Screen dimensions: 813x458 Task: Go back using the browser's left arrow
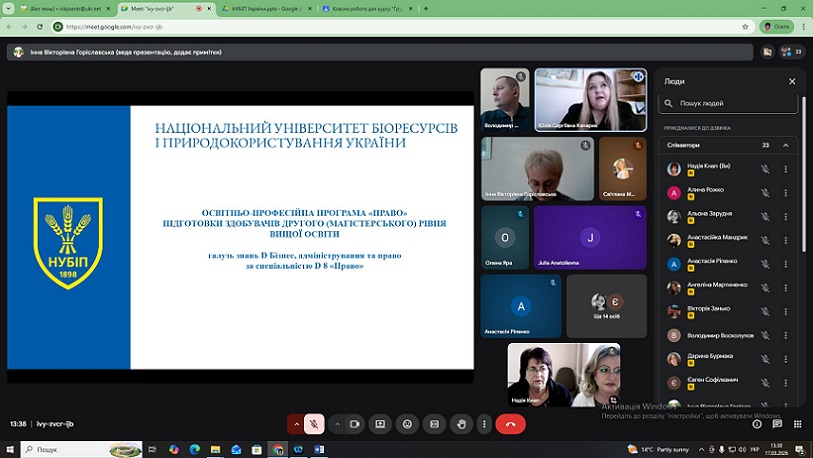[x=10, y=26]
